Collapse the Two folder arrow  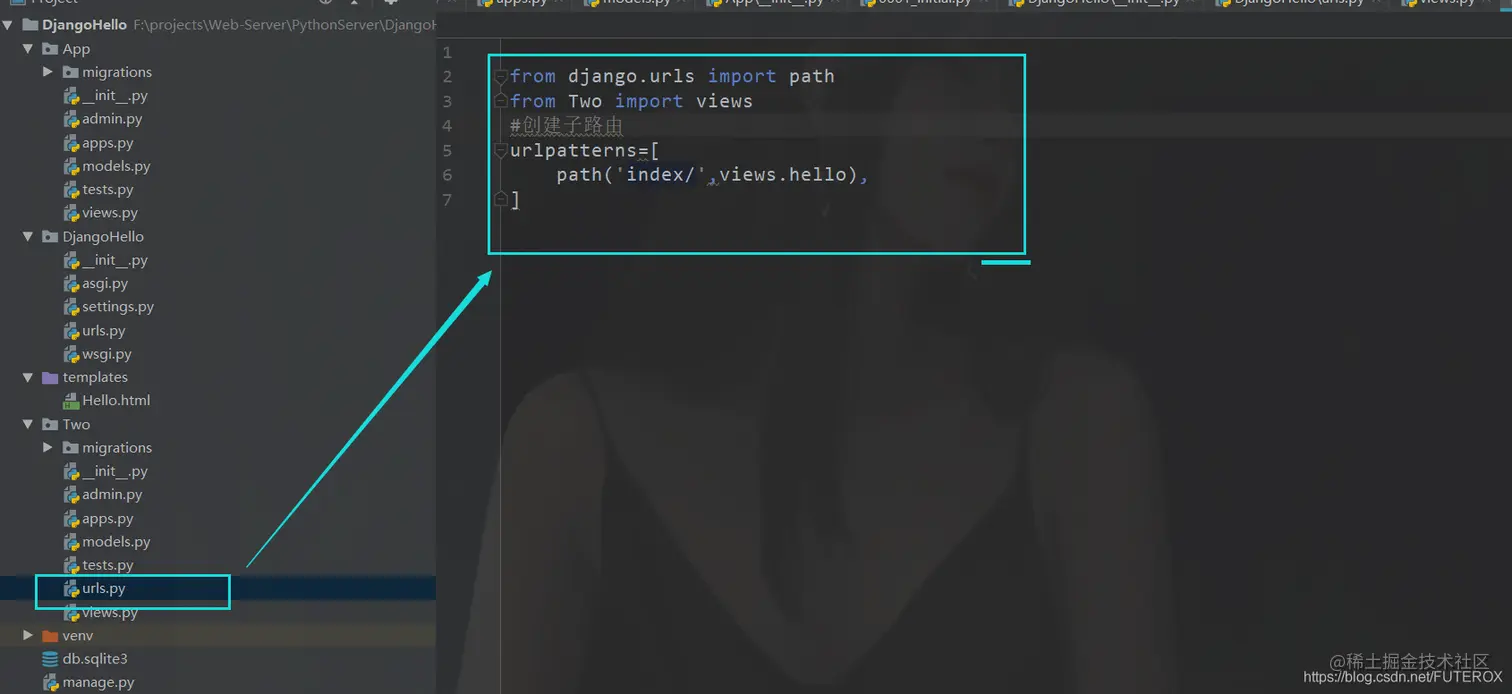coord(28,424)
